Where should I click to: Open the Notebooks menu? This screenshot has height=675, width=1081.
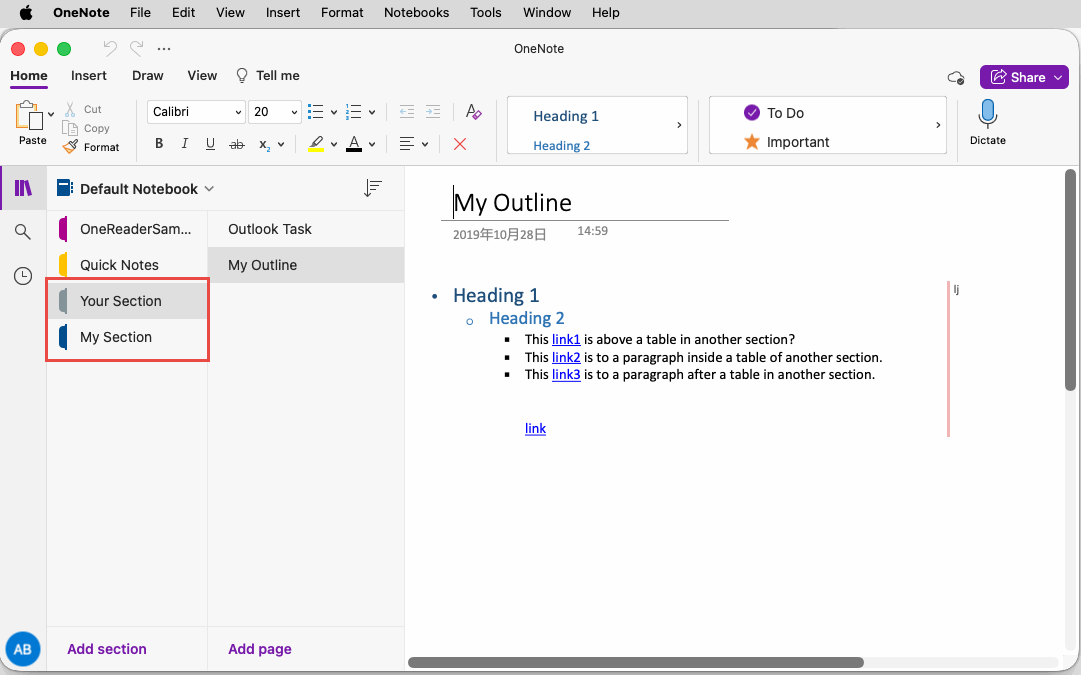point(416,12)
